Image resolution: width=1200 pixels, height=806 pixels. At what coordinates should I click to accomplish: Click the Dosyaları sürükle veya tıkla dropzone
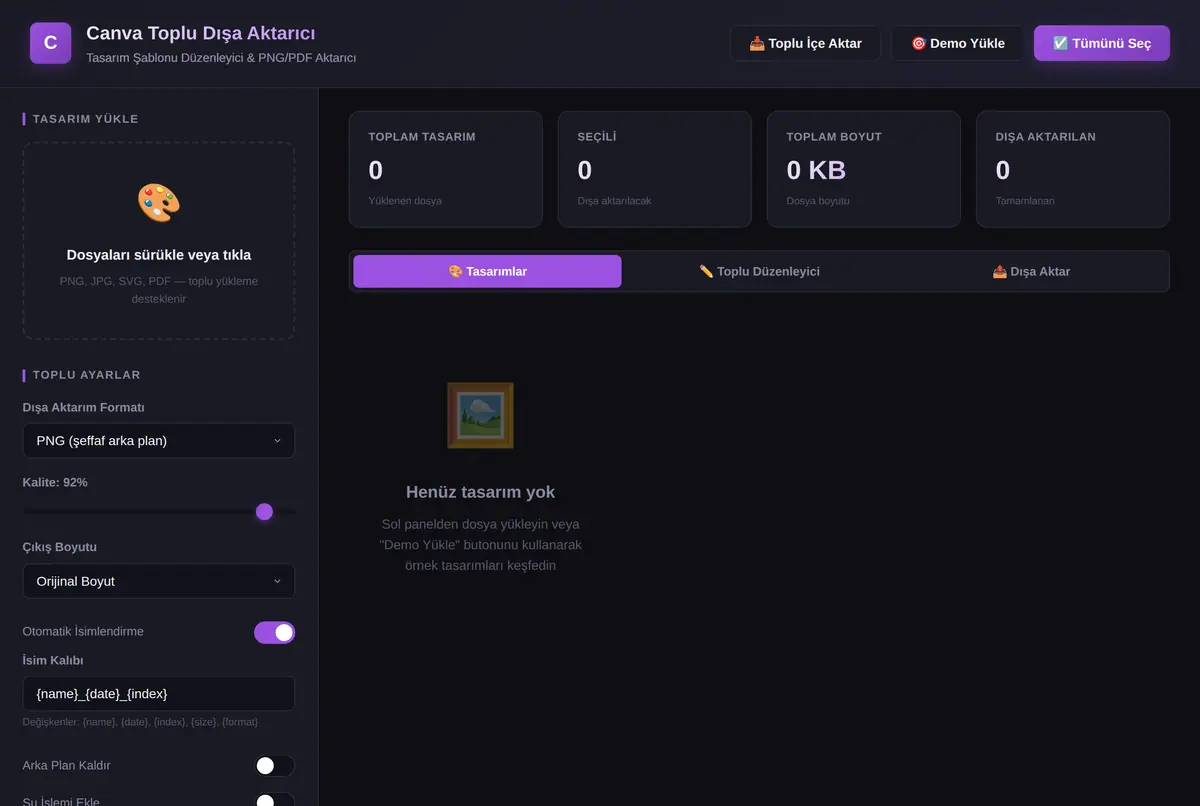pyautogui.click(x=159, y=241)
